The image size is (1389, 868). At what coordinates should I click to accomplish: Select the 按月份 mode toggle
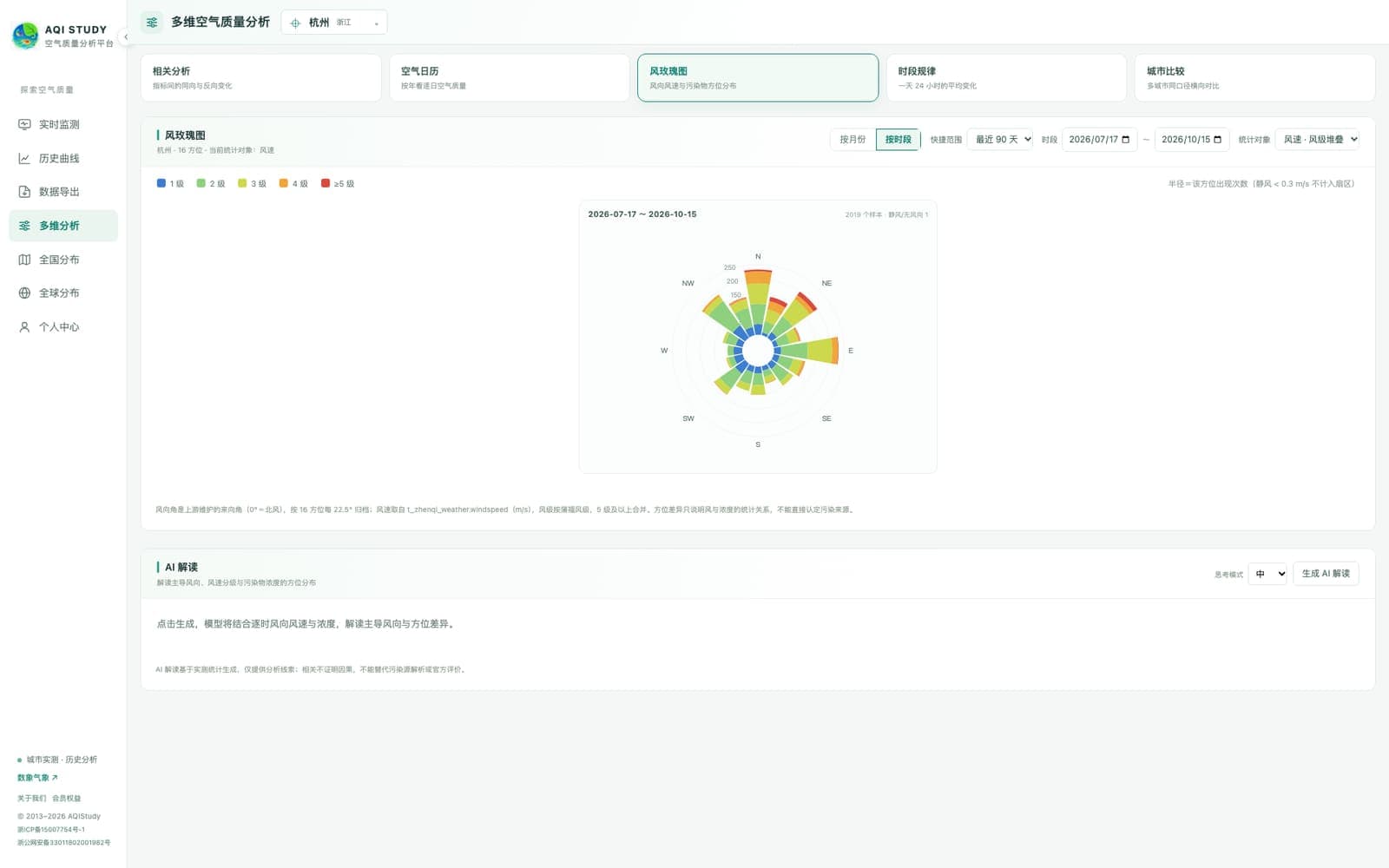tap(852, 140)
